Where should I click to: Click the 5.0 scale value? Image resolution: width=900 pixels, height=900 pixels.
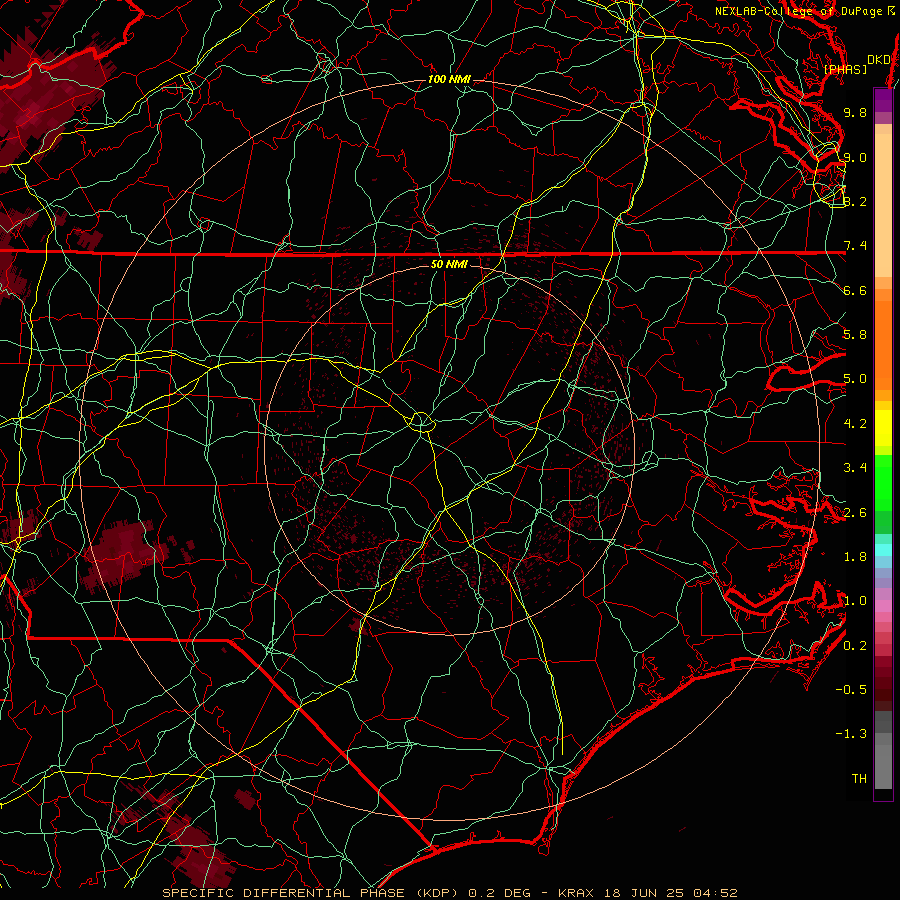tap(855, 379)
